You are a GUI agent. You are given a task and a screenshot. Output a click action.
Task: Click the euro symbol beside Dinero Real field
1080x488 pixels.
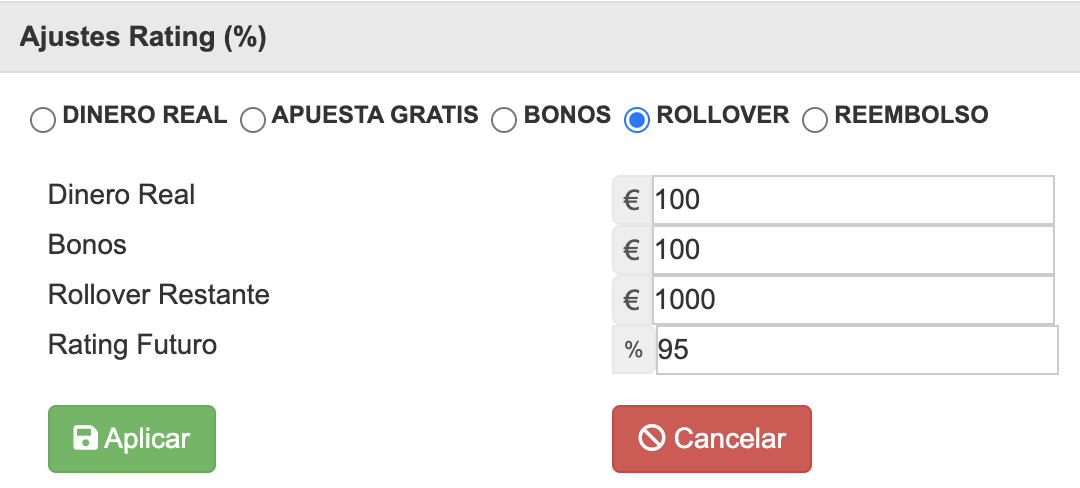tap(632, 200)
